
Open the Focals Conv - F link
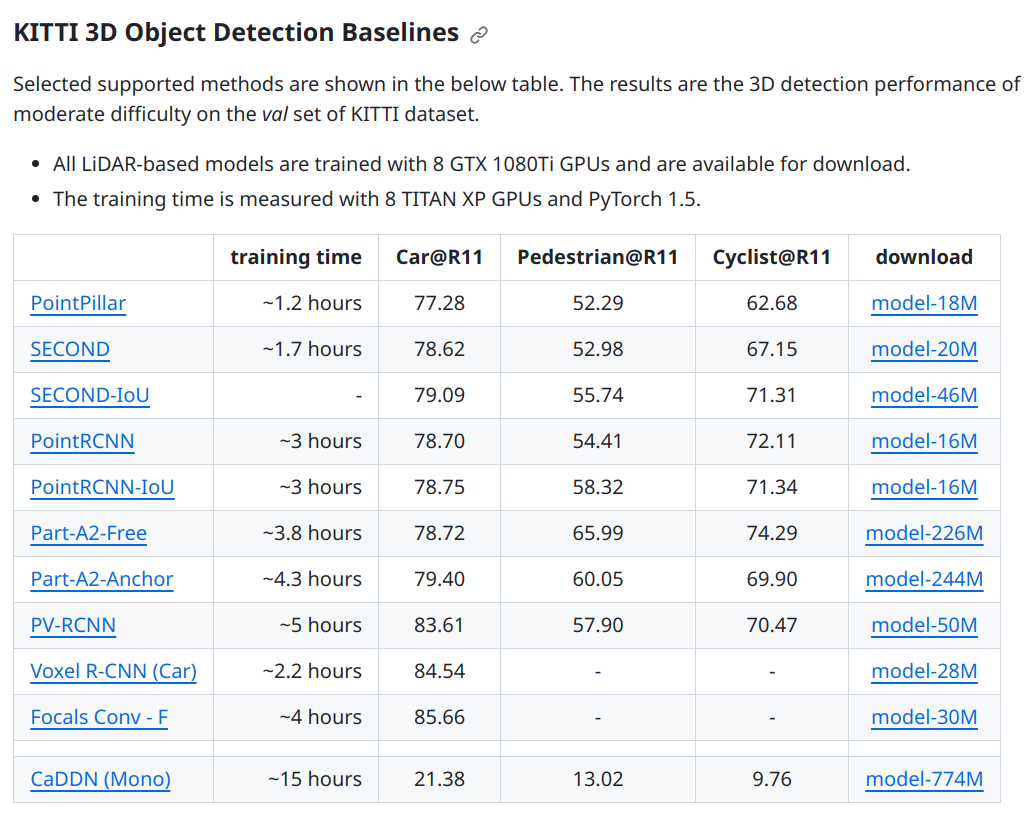pyautogui.click(x=99, y=717)
